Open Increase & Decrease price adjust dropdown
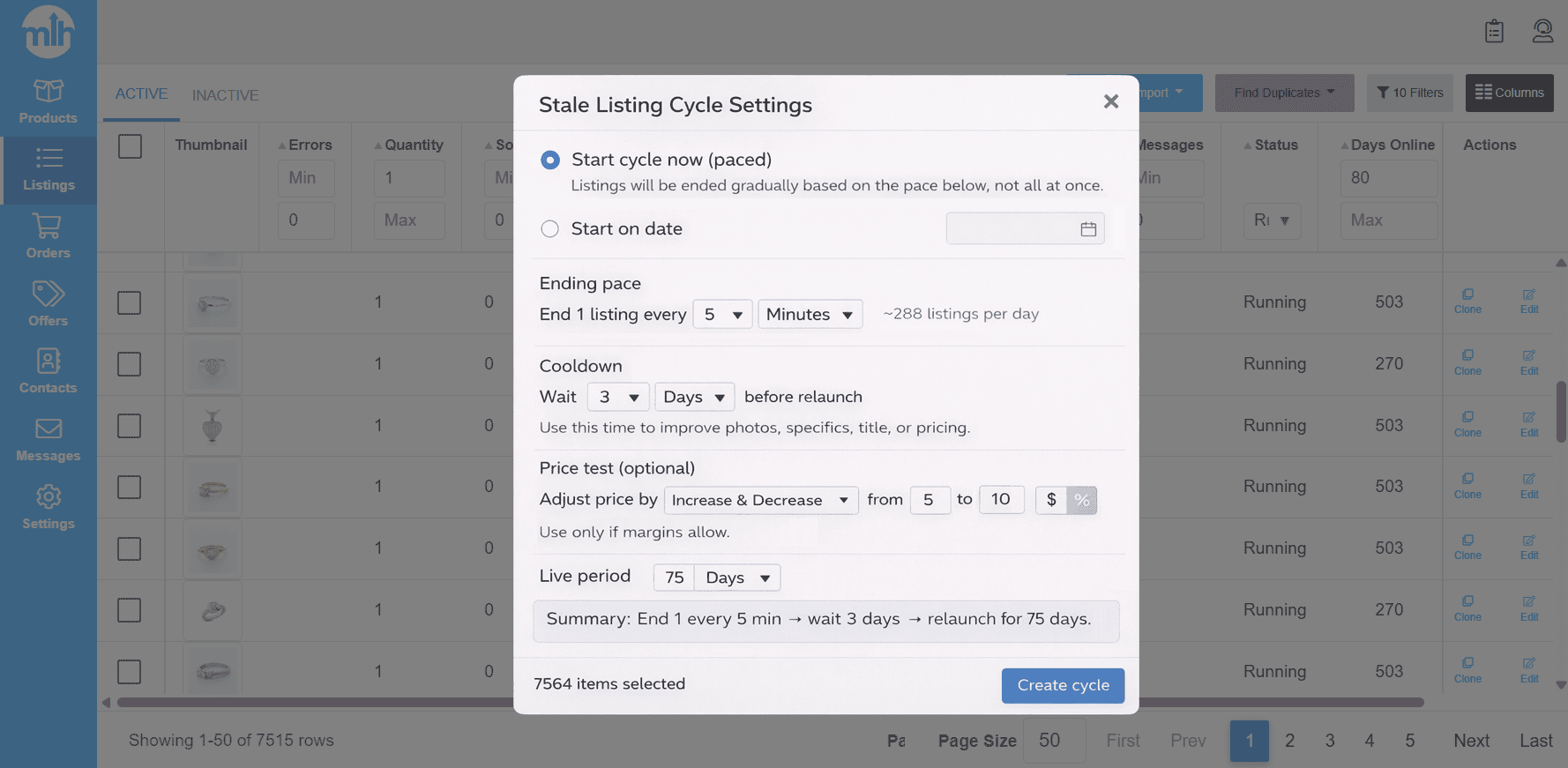 (761, 500)
